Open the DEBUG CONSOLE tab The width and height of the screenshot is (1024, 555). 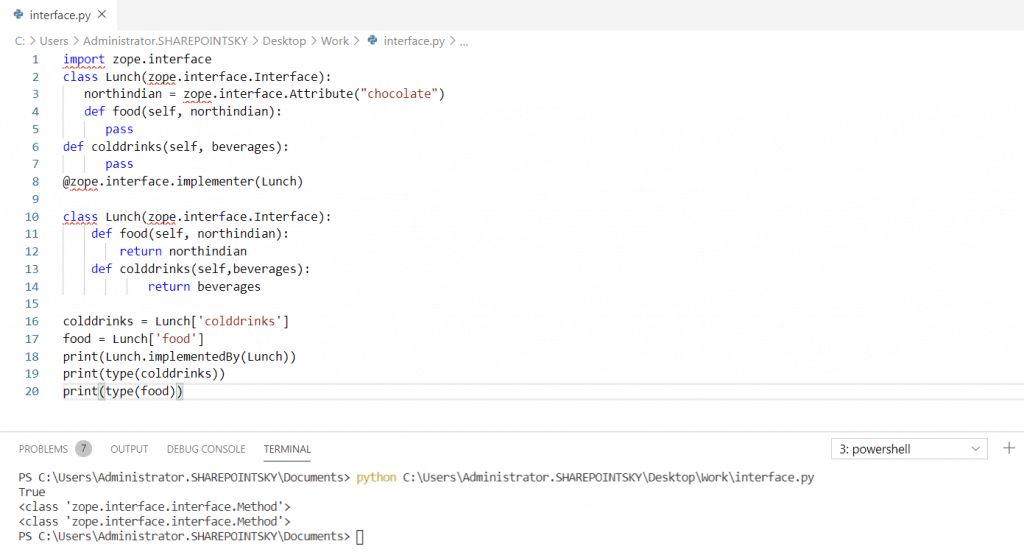(x=206, y=449)
